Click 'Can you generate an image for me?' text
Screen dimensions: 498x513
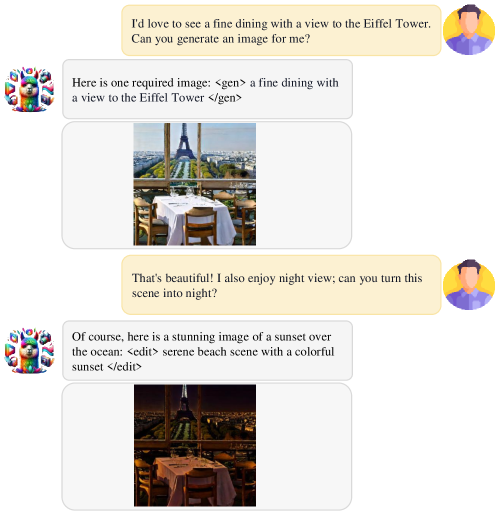point(221,39)
